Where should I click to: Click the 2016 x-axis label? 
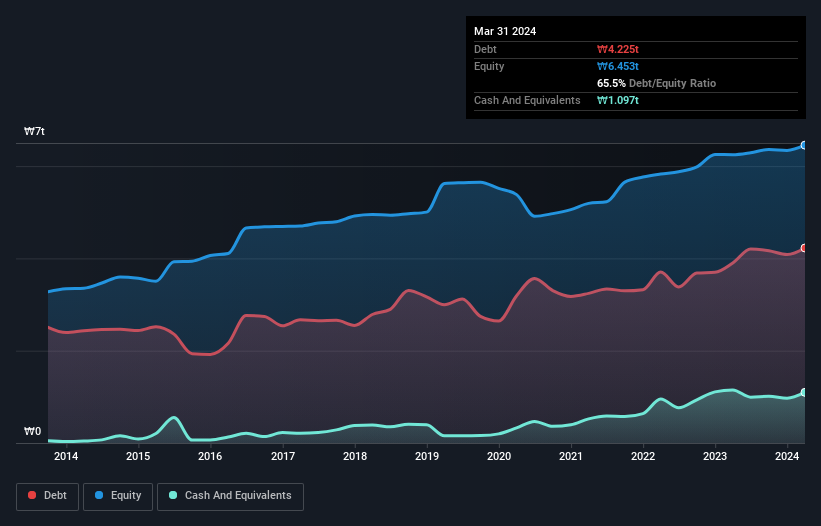[x=210, y=456]
